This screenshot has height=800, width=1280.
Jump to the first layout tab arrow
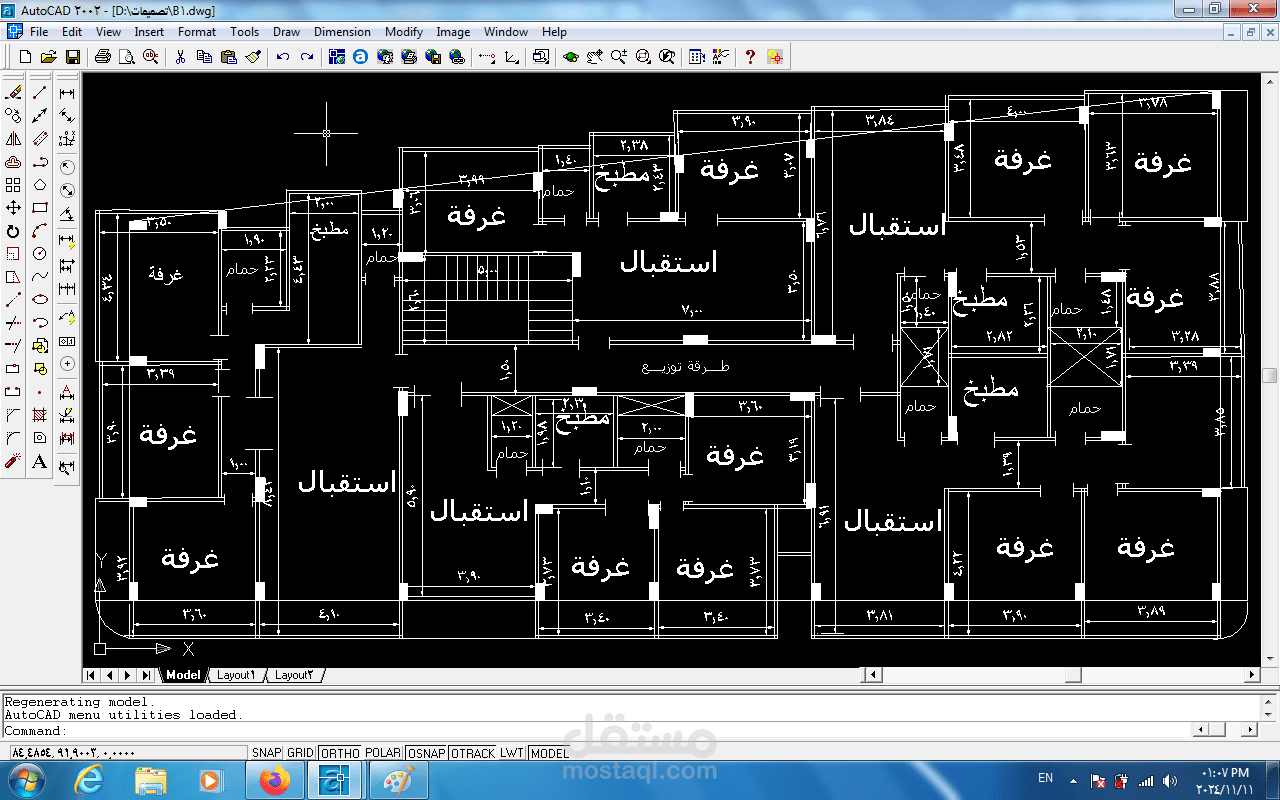tap(92, 675)
